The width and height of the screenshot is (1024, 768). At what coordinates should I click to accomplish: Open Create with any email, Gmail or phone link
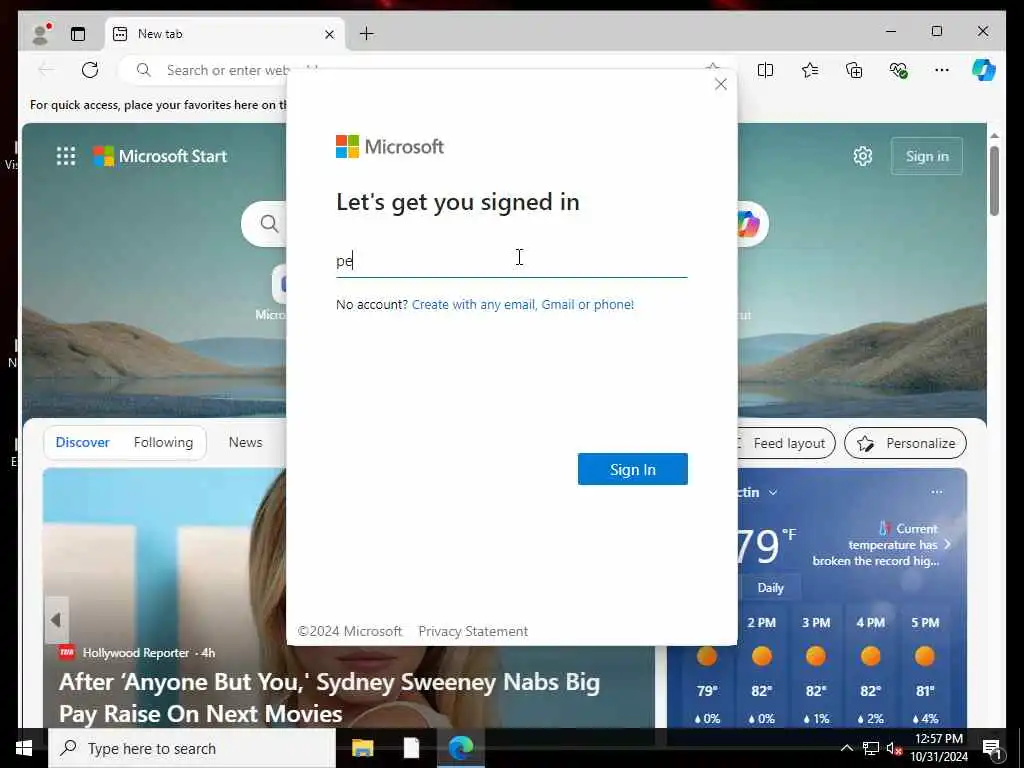[523, 304]
